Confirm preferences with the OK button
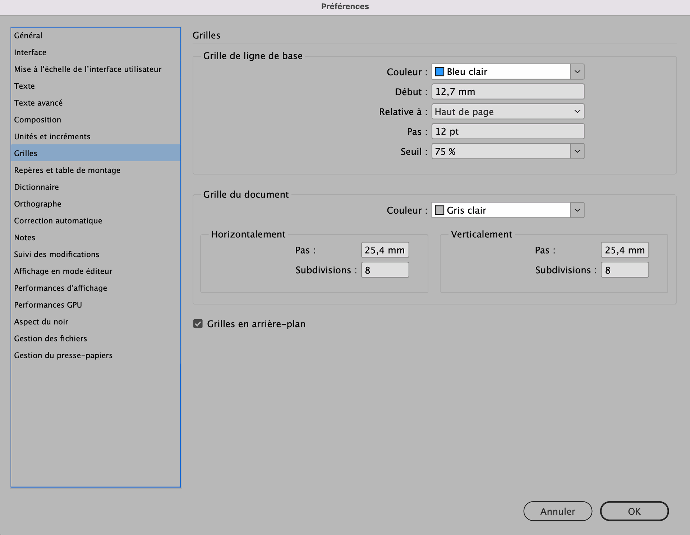Image resolution: width=690 pixels, height=535 pixels. [634, 511]
